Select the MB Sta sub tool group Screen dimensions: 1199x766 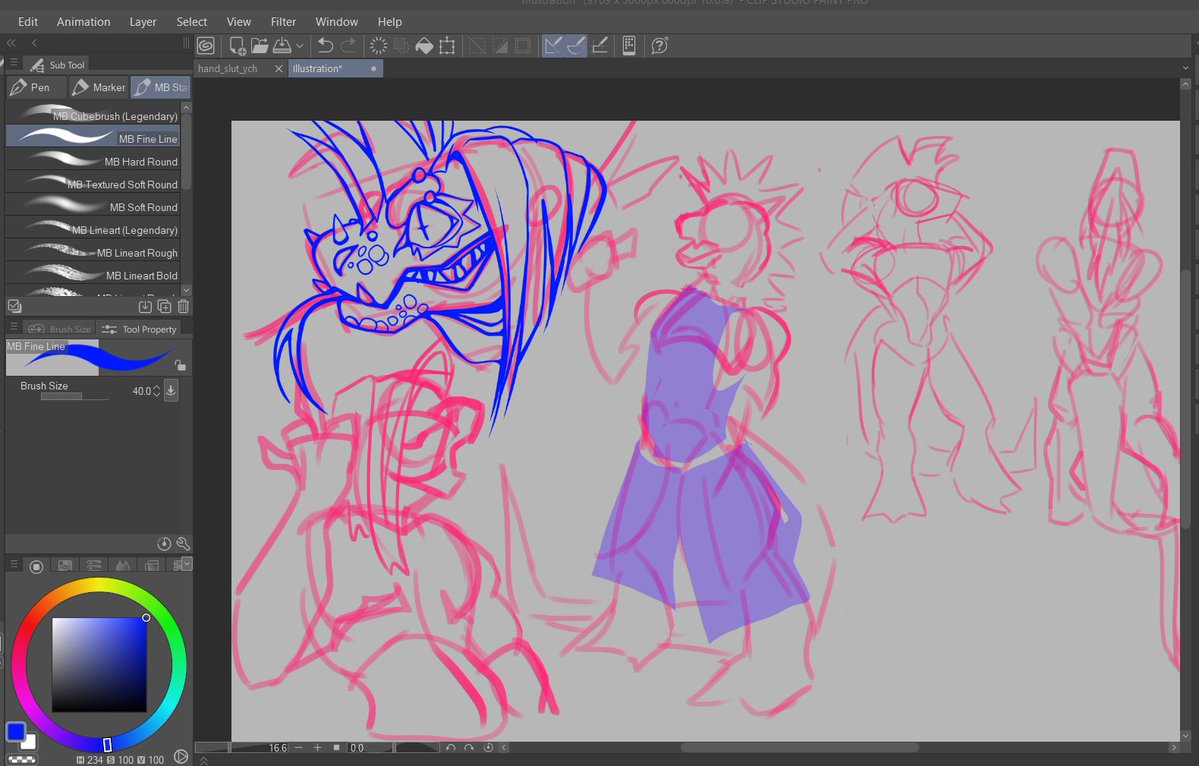[x=161, y=87]
